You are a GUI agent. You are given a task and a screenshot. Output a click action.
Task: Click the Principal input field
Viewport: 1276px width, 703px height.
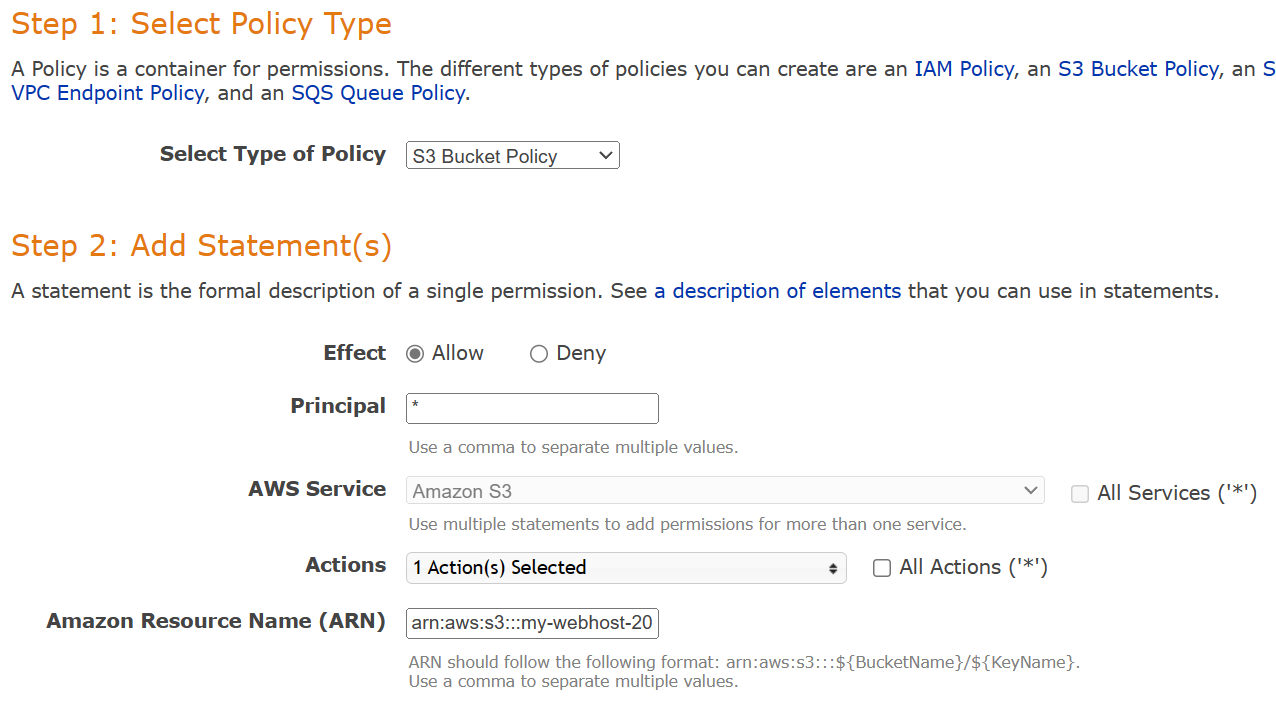(532, 408)
